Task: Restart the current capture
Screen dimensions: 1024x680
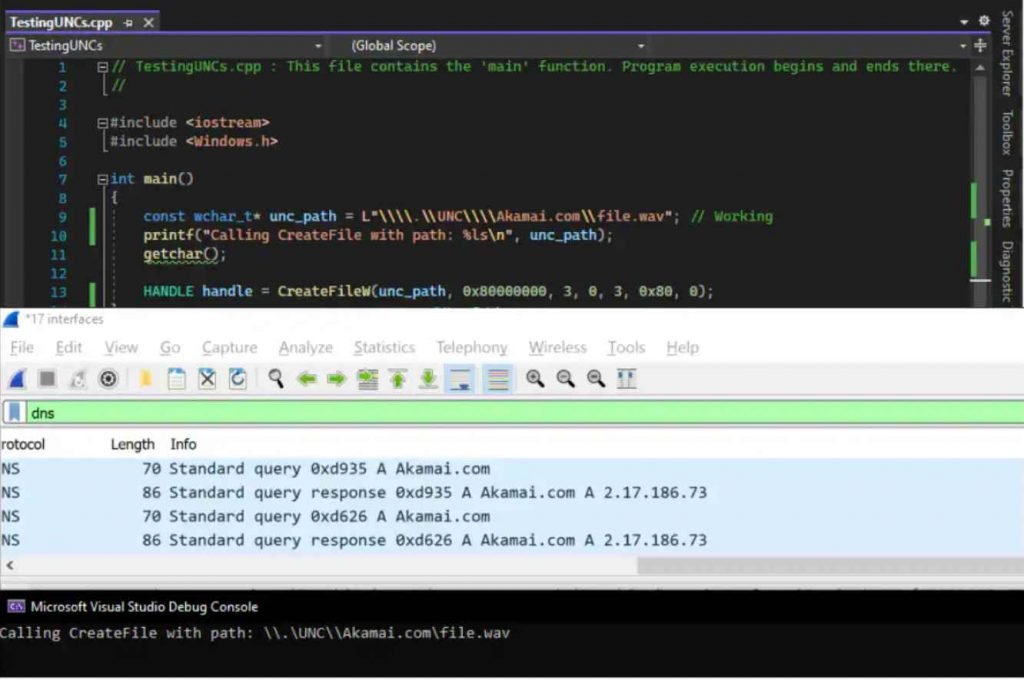Action: point(78,379)
